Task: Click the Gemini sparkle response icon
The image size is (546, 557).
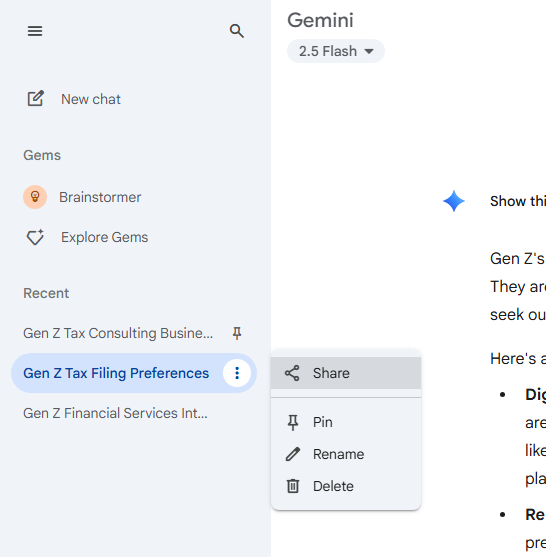Action: pos(454,201)
